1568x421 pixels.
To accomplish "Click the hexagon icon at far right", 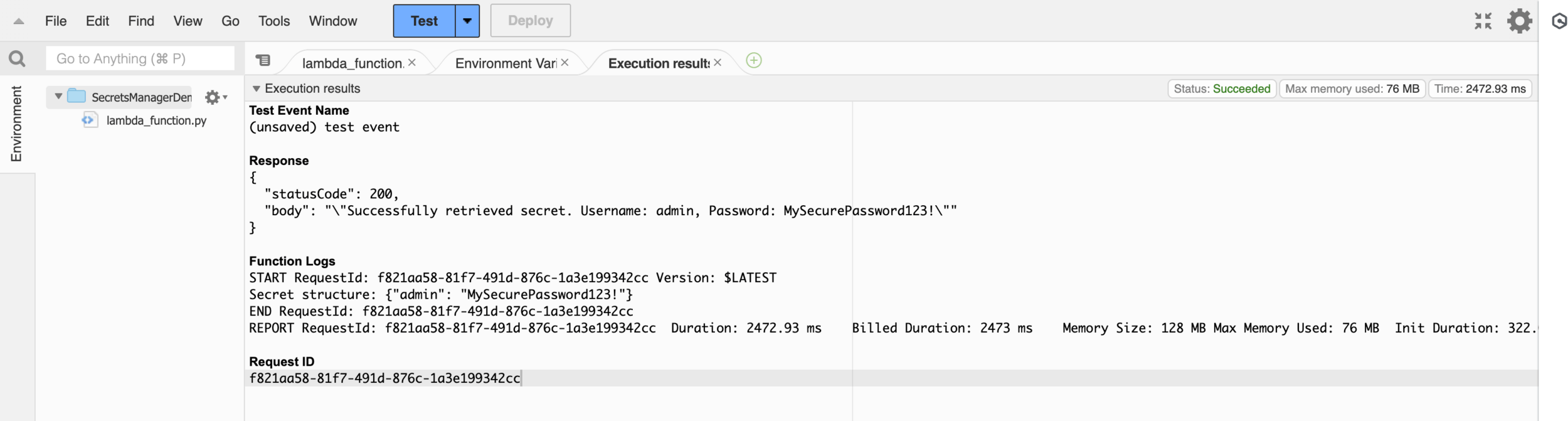I will click(1559, 21).
